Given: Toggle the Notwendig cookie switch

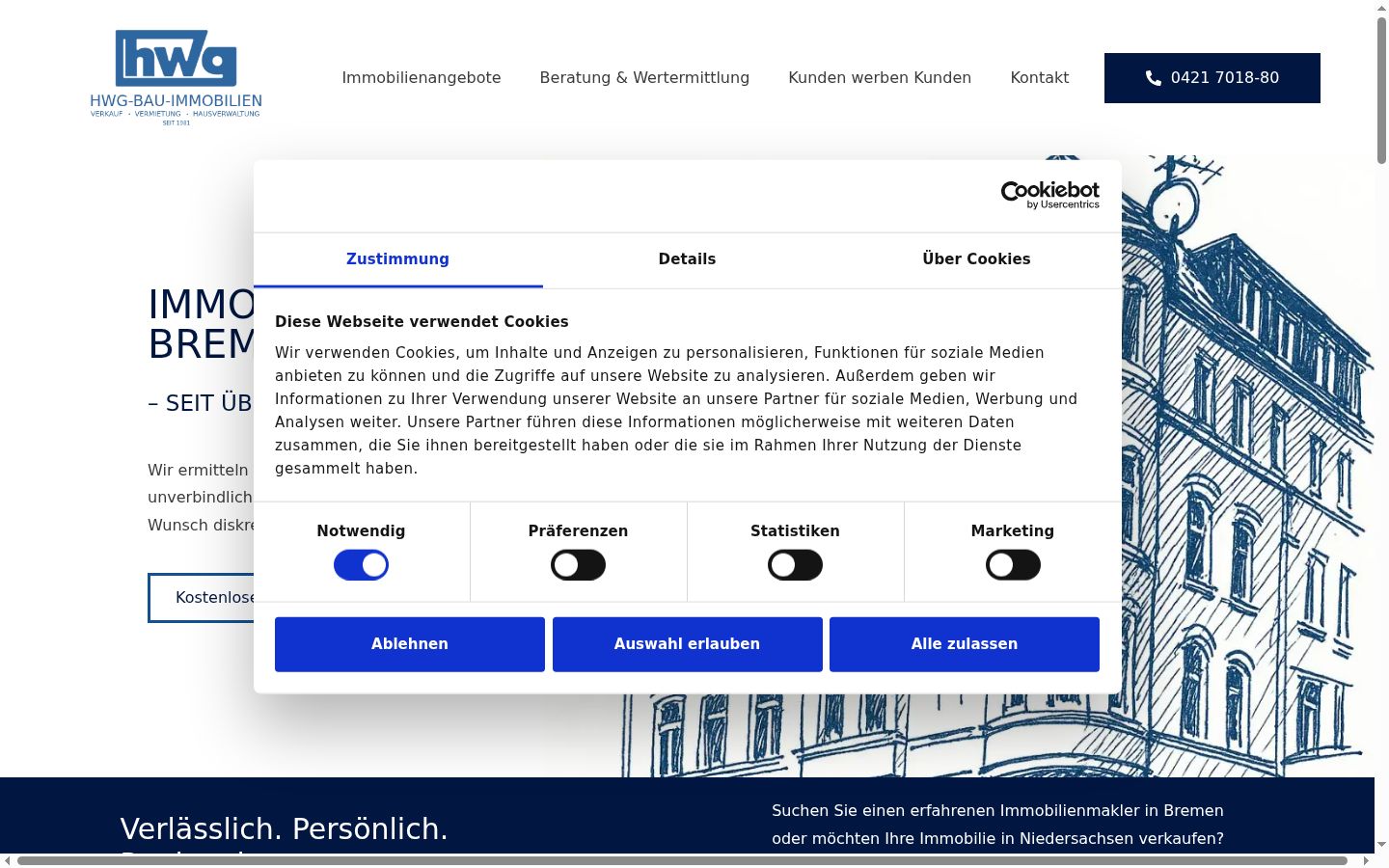Looking at the screenshot, I should coord(361,565).
